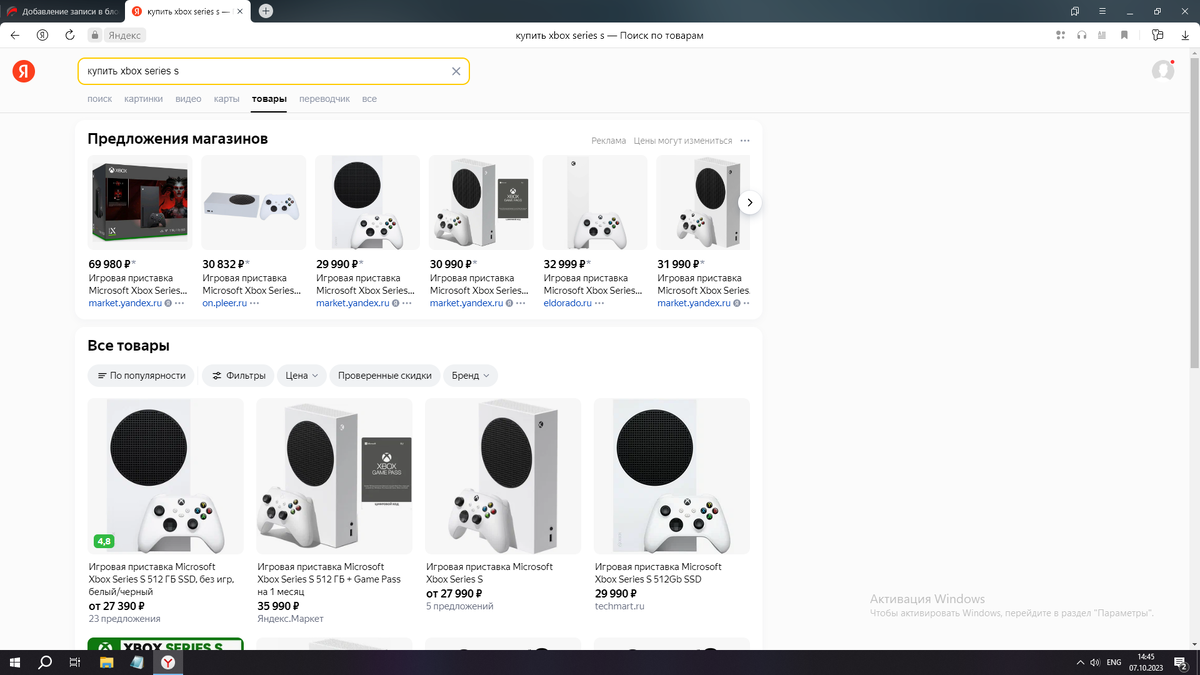Expand the 'Цена' dropdown
The height and width of the screenshot is (675, 1200).
click(302, 375)
